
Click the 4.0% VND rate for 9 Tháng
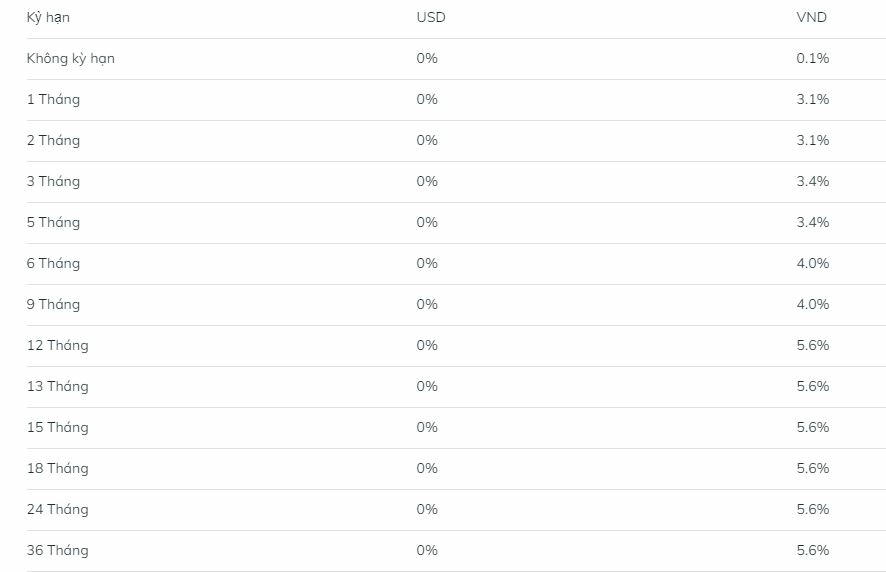tap(812, 305)
